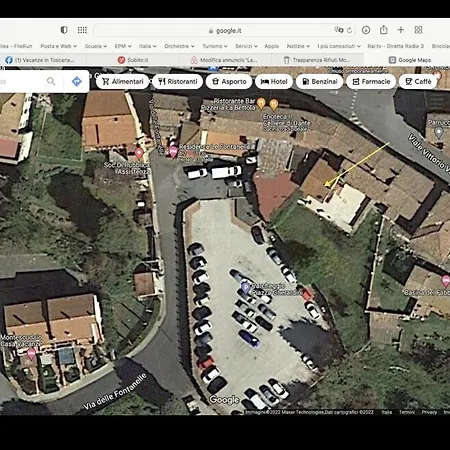Add a new tab with plus icon
Image resolution: width=450 pixels, height=450 pixels.
click(401, 30)
